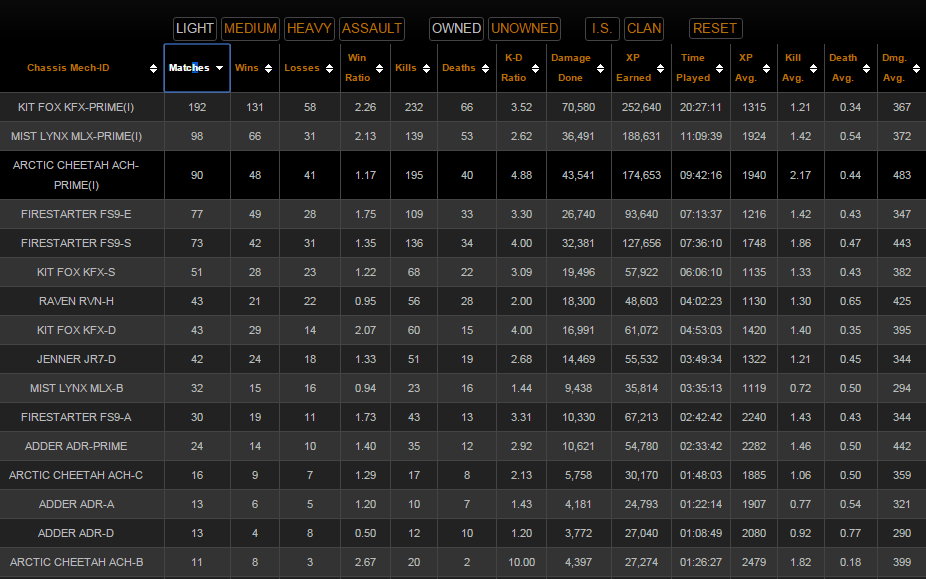Image resolution: width=926 pixels, height=579 pixels.
Task: Click sort arrow on Matches column
Action: [x=219, y=68]
